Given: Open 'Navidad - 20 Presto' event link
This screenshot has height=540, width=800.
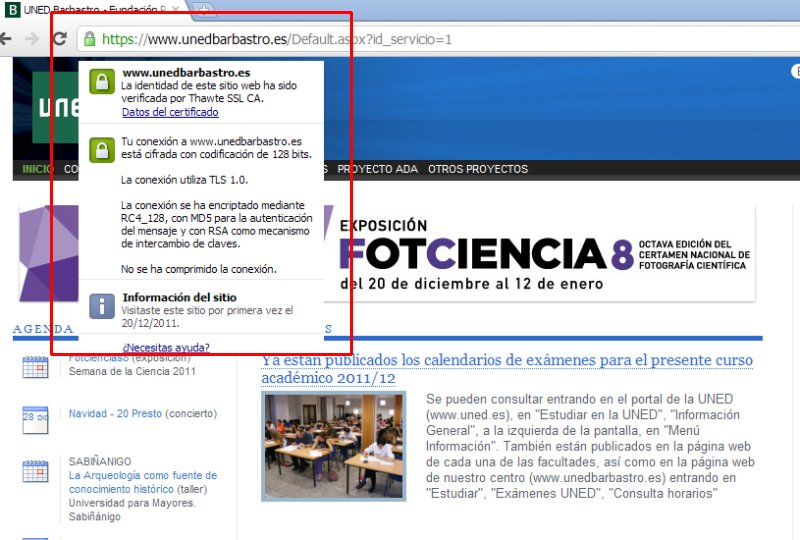Looking at the screenshot, I should (x=115, y=413).
